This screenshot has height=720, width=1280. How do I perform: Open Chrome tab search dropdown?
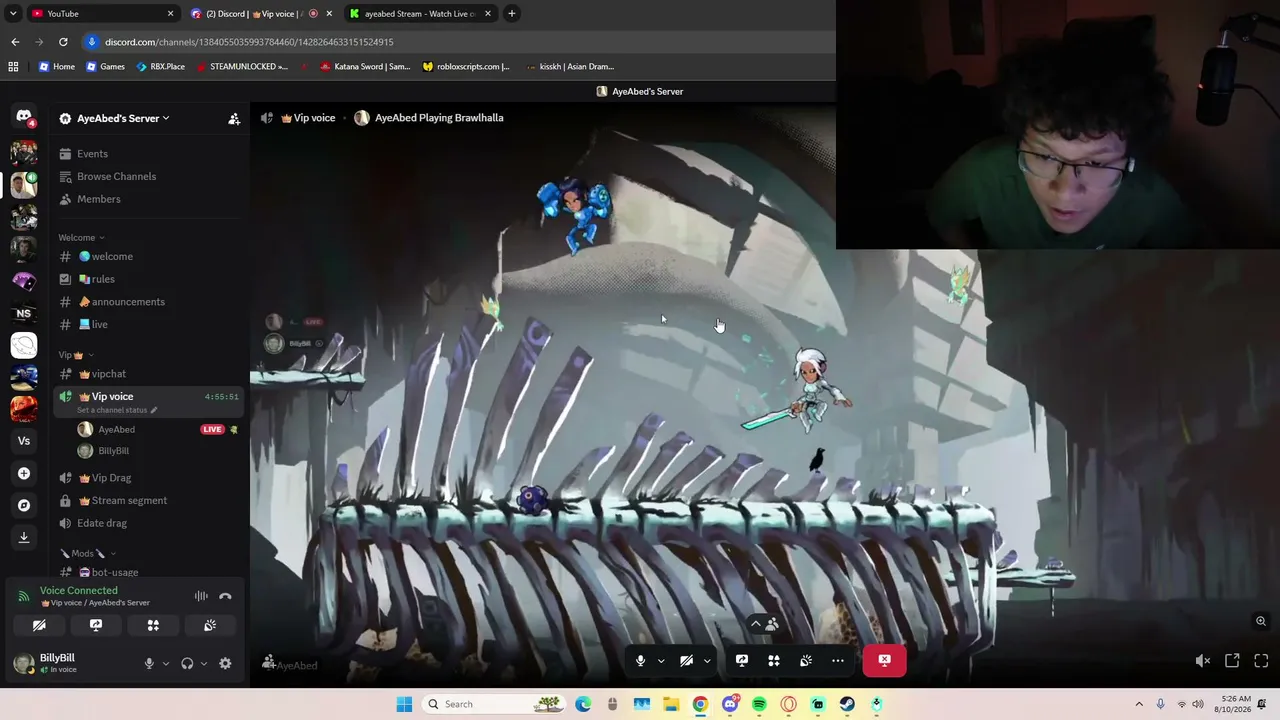(x=13, y=14)
